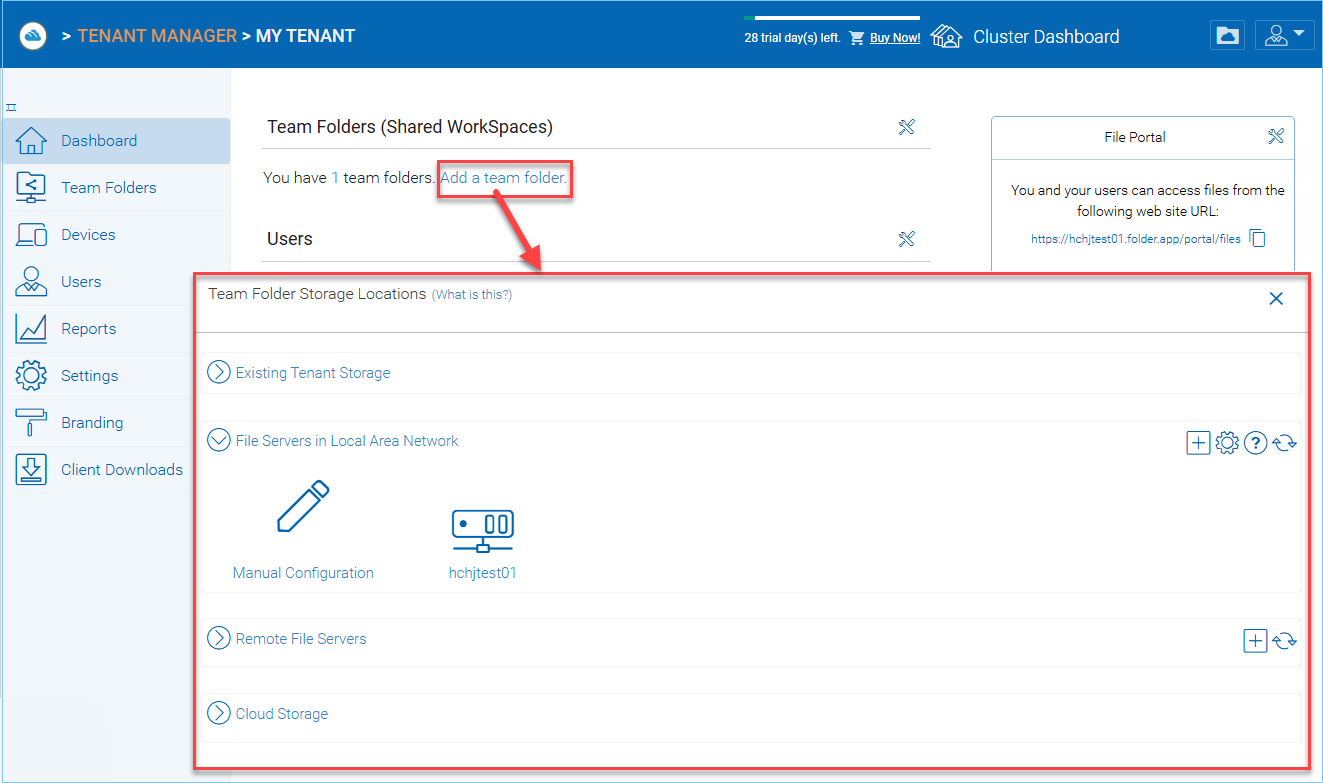Refresh the Local Area Network file servers
This screenshot has width=1323, height=783.
[1285, 442]
